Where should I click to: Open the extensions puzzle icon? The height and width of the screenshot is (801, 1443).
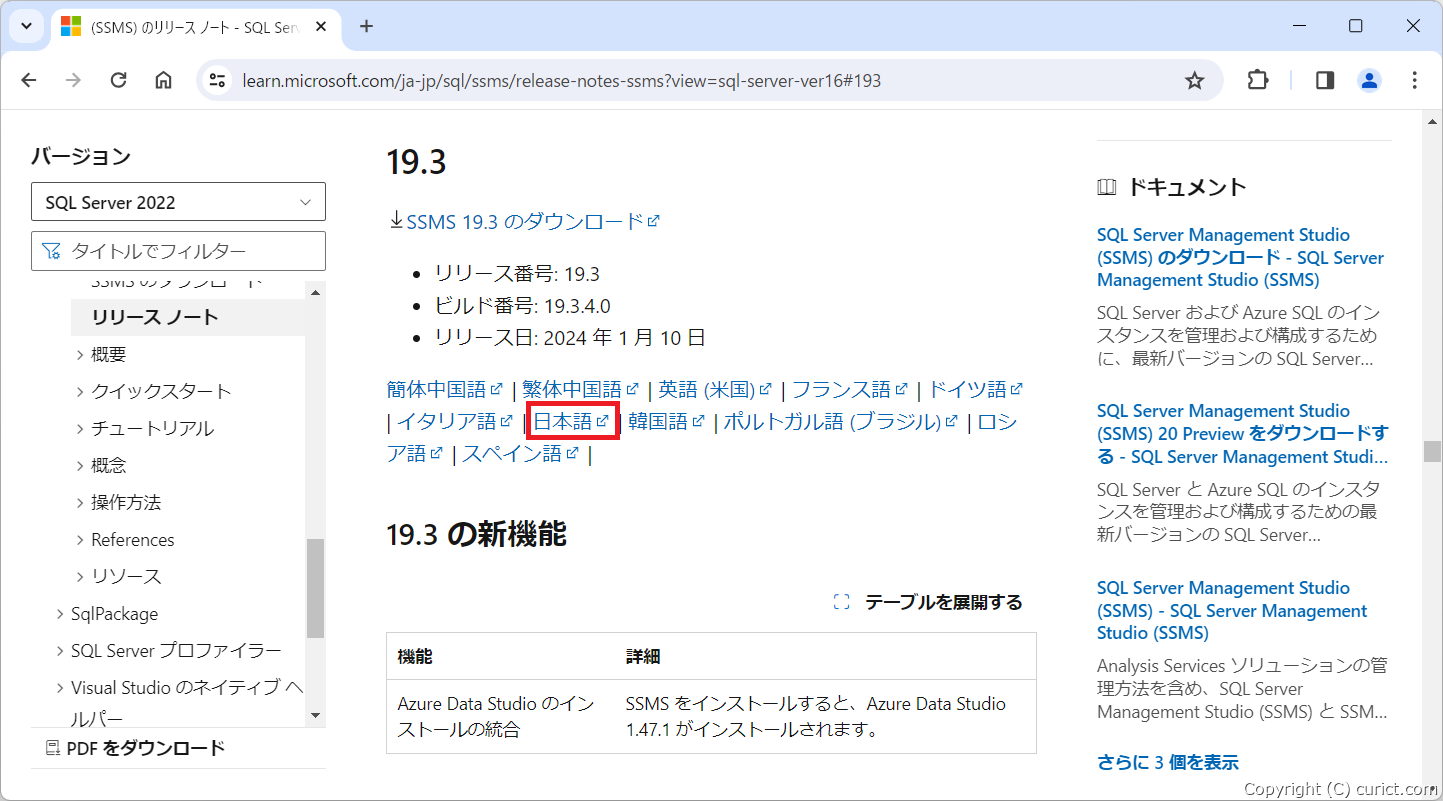(x=1258, y=81)
